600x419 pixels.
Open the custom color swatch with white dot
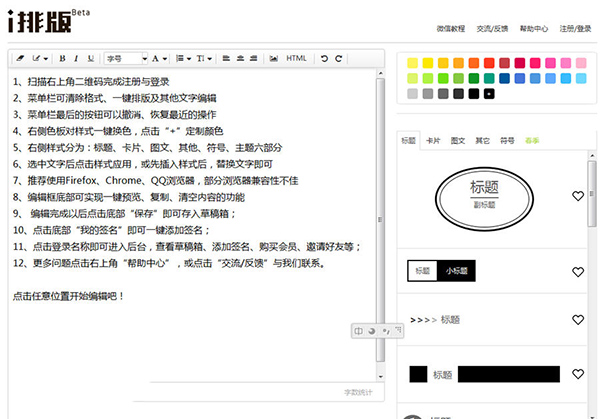pyautogui.click(x=489, y=93)
